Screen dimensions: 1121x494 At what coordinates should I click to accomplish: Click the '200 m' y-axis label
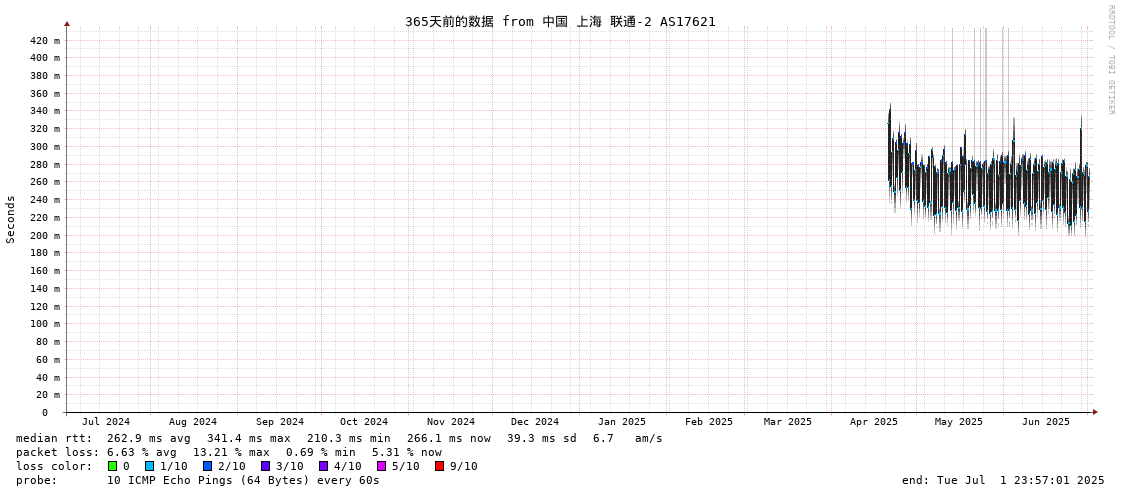pos(44,235)
